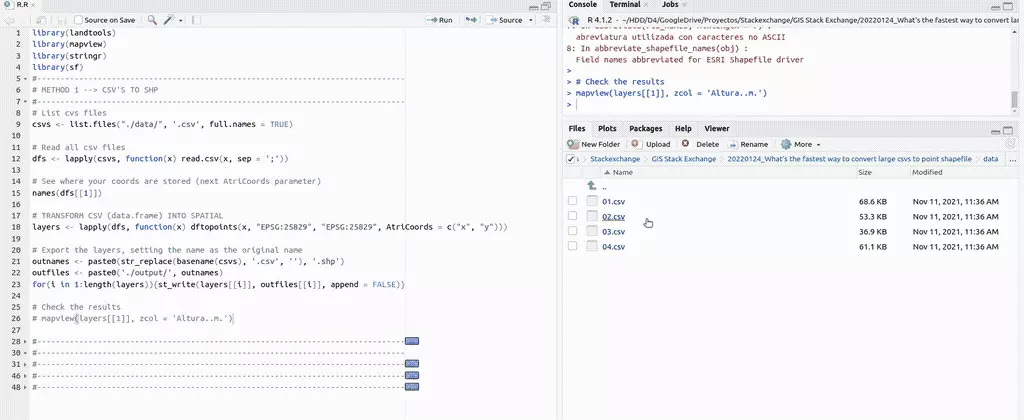Open the More dropdown arrow in Files
The image size is (1024, 420).
(818, 145)
